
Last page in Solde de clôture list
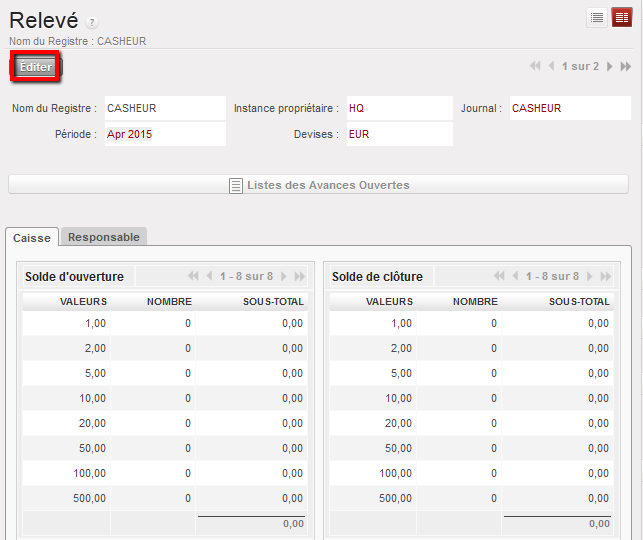point(605,276)
